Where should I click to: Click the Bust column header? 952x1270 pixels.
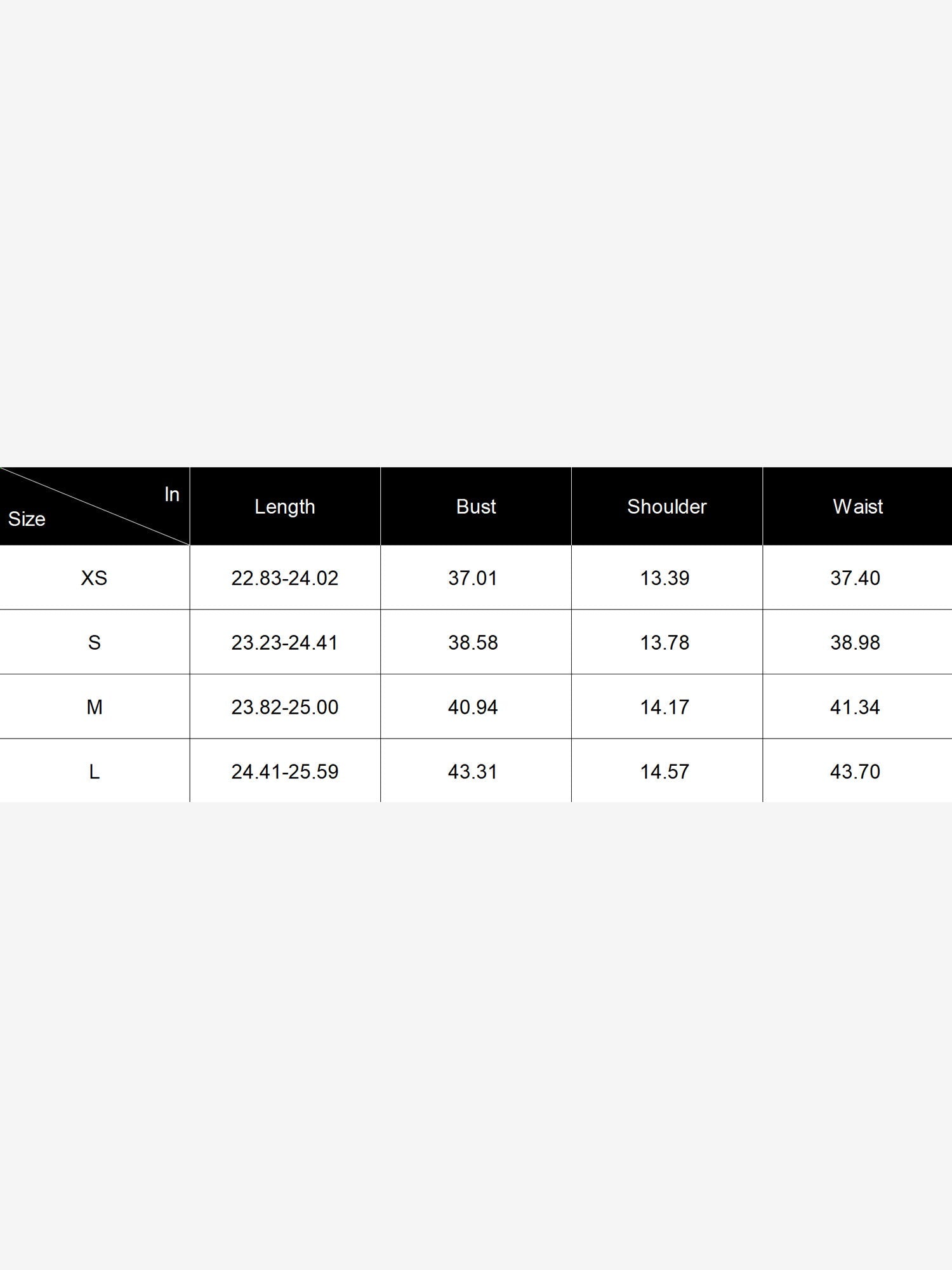[x=476, y=507]
